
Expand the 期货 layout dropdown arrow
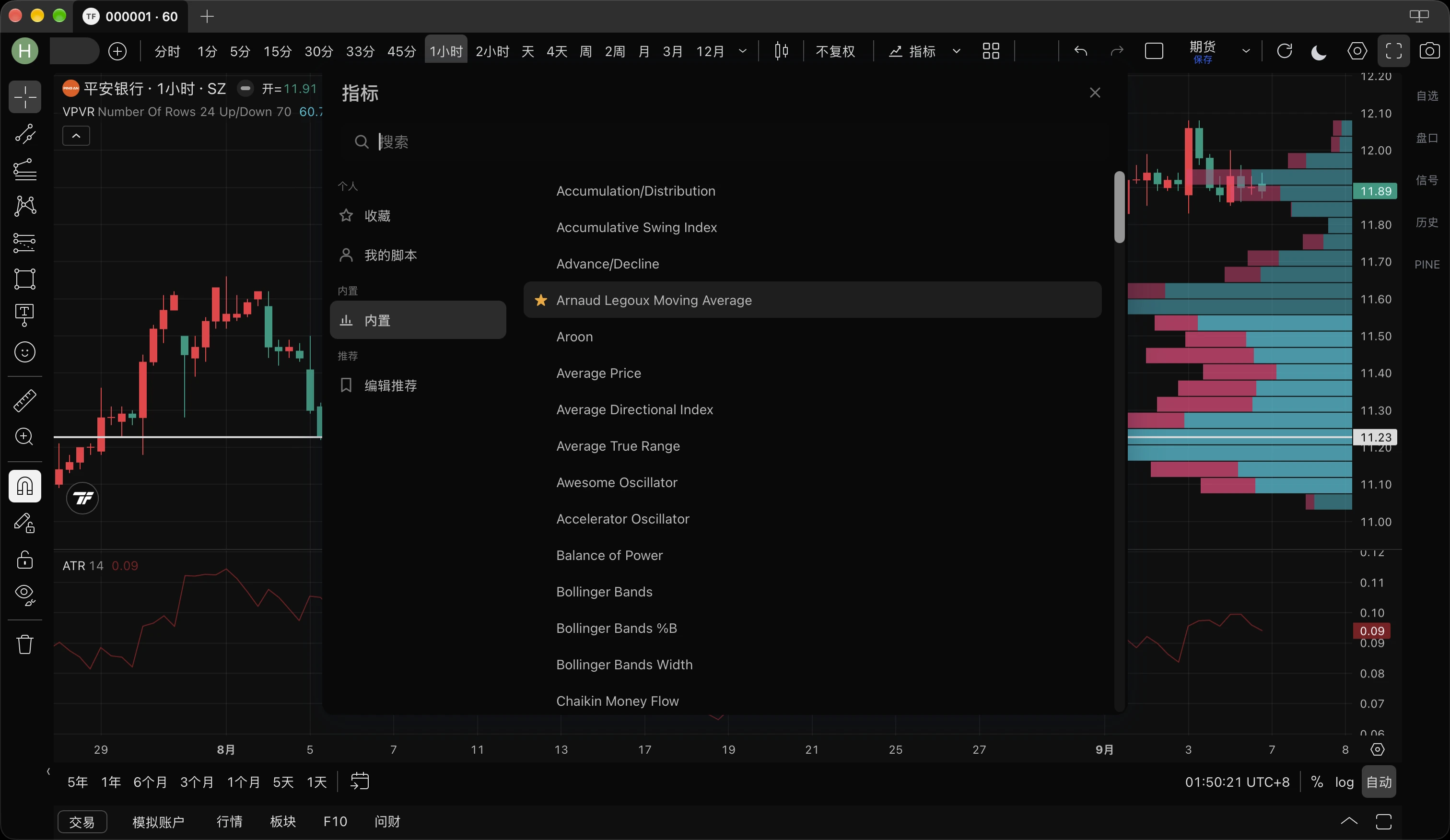point(1246,51)
